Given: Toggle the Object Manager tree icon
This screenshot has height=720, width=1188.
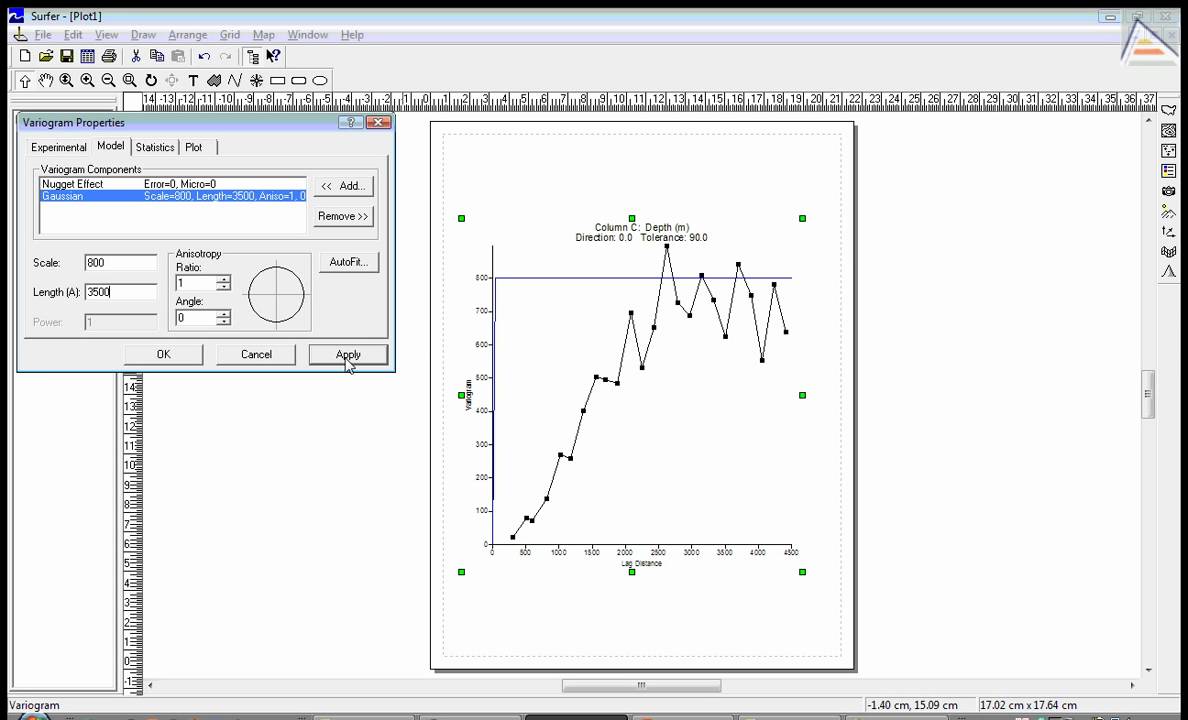Looking at the screenshot, I should click(253, 56).
